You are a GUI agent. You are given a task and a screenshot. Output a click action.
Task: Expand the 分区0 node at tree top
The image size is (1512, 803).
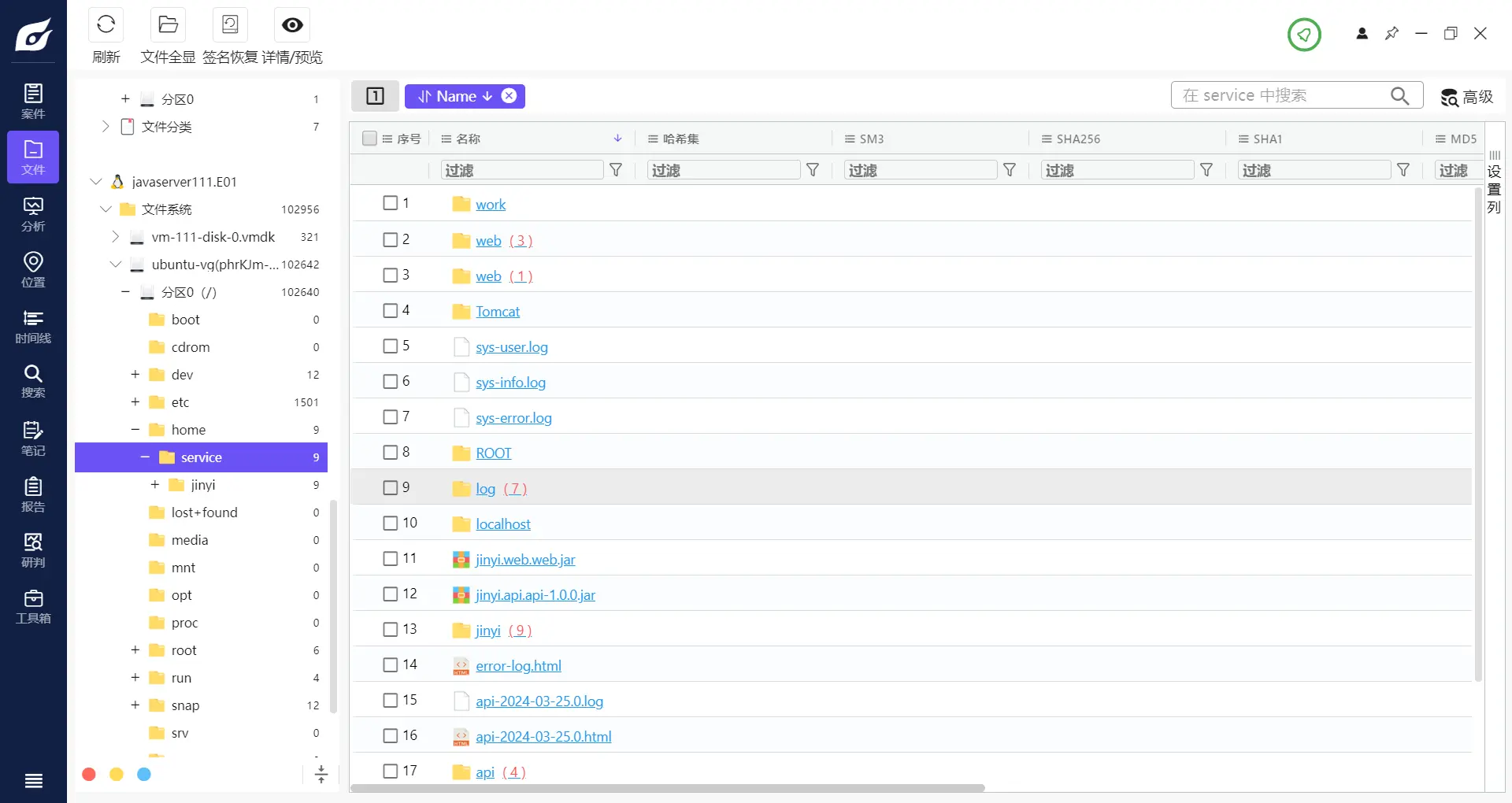tap(125, 98)
